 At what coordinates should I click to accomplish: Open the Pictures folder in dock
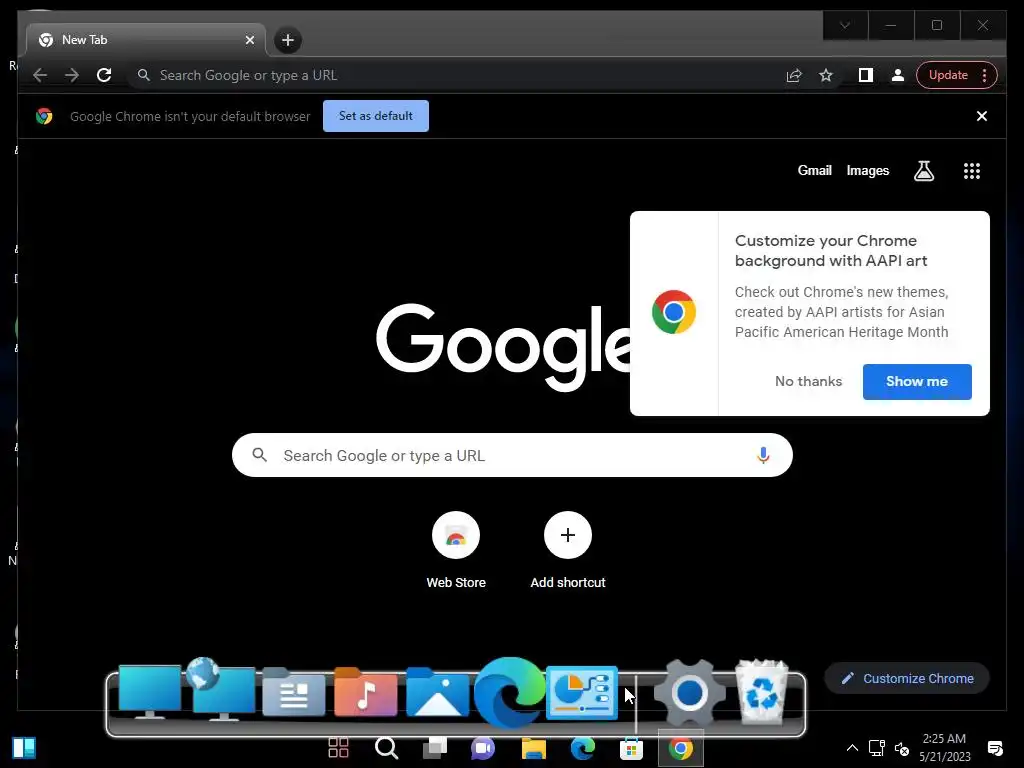(x=438, y=692)
